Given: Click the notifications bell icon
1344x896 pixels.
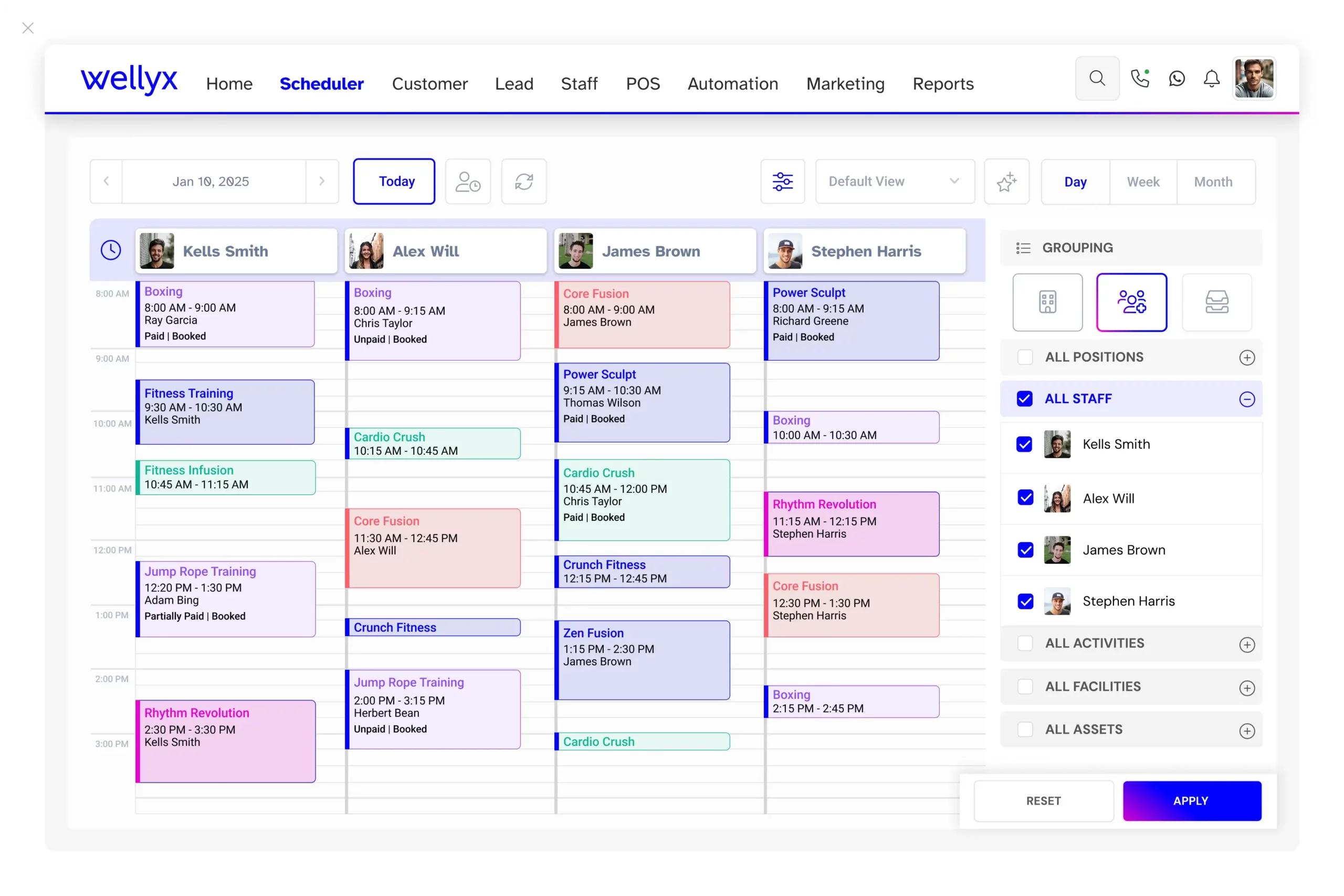Looking at the screenshot, I should (x=1211, y=78).
